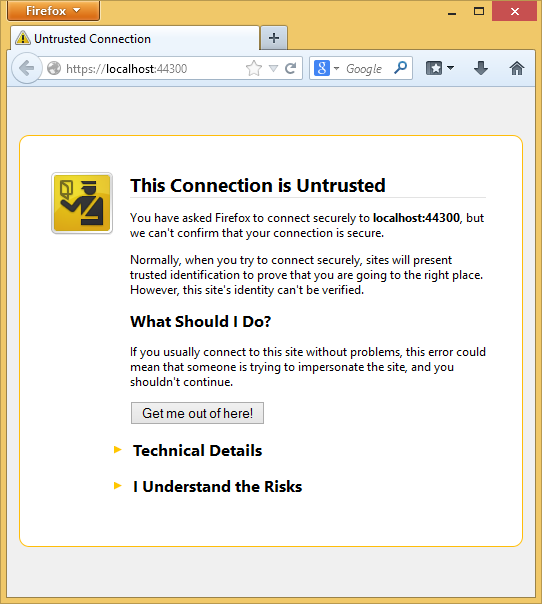Maximize the Firefox window
542x604 pixels.
point(479,11)
